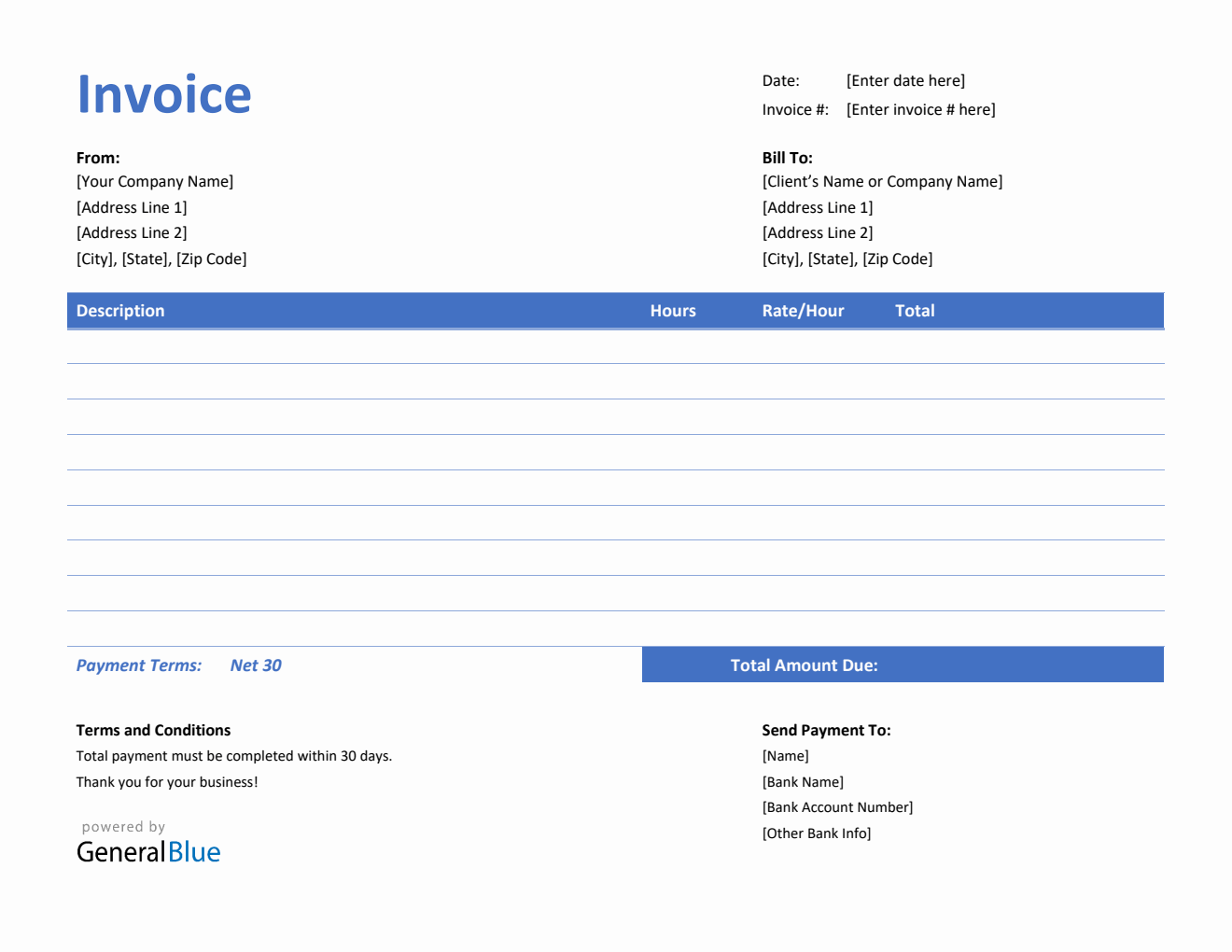
Task: Select the [Your Company Name] field
Action: pyautogui.click(x=154, y=181)
